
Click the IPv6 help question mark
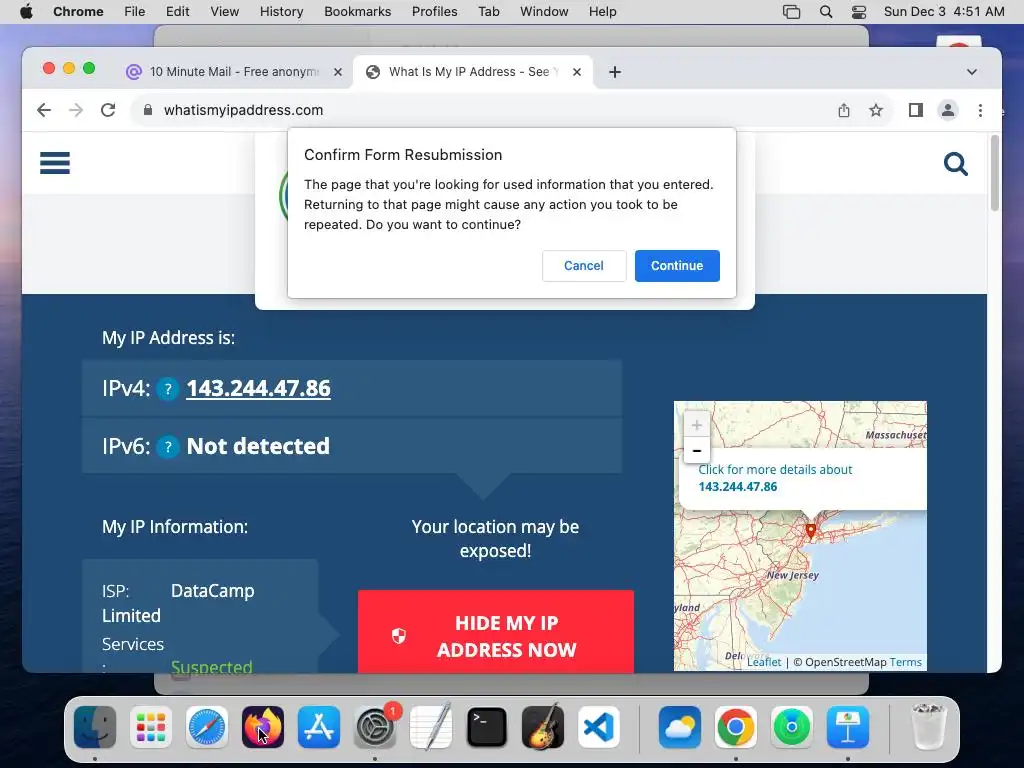[x=168, y=447]
